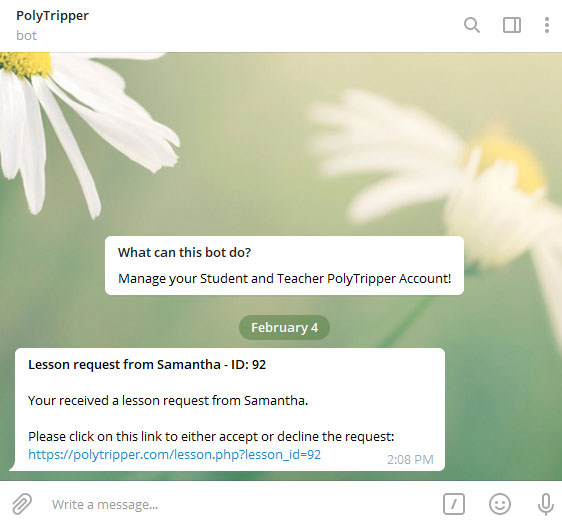
Task: Open chat search with magnifier icon
Action: click(x=472, y=25)
